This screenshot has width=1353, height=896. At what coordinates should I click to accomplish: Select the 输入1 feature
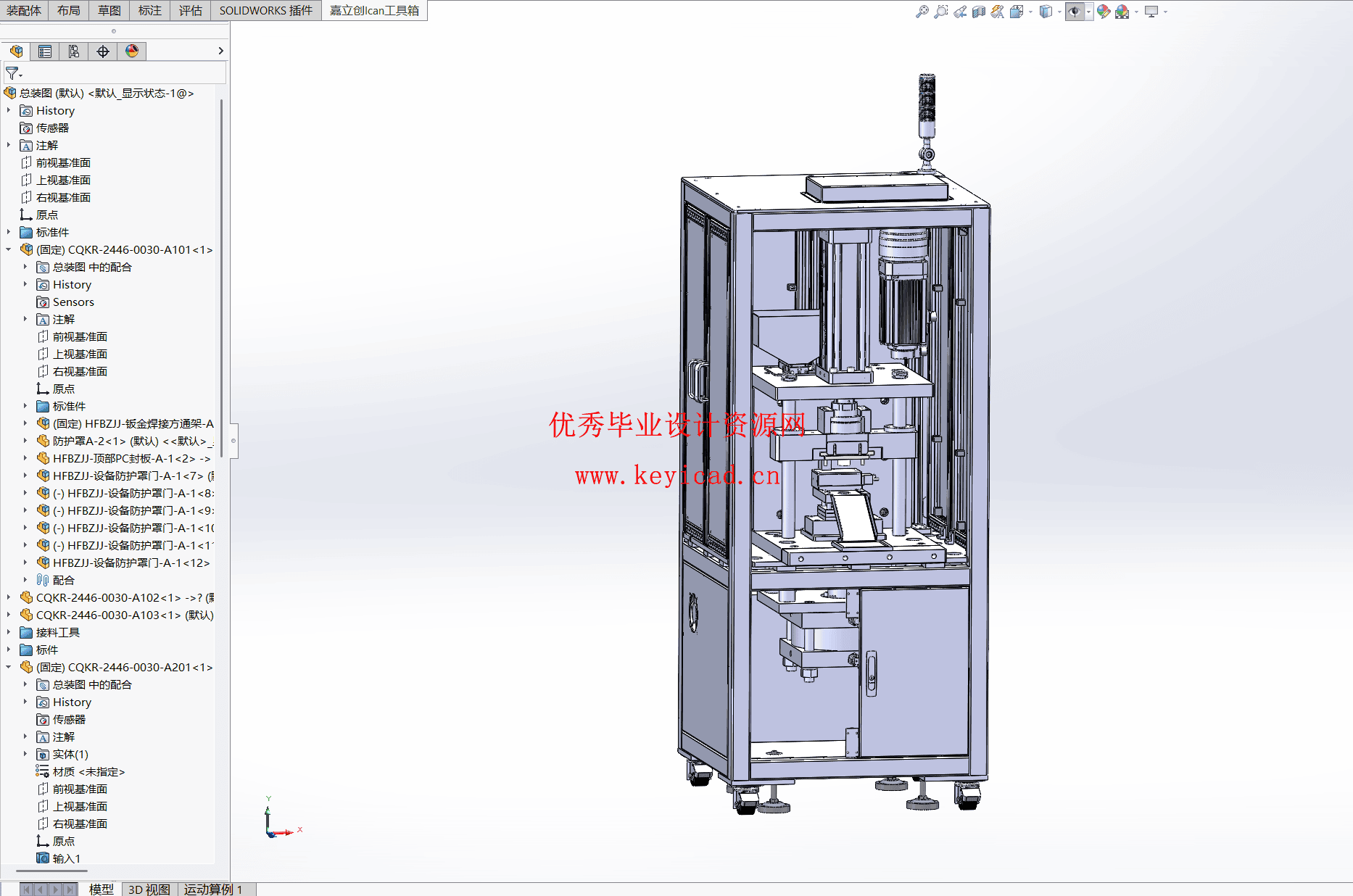click(x=59, y=858)
